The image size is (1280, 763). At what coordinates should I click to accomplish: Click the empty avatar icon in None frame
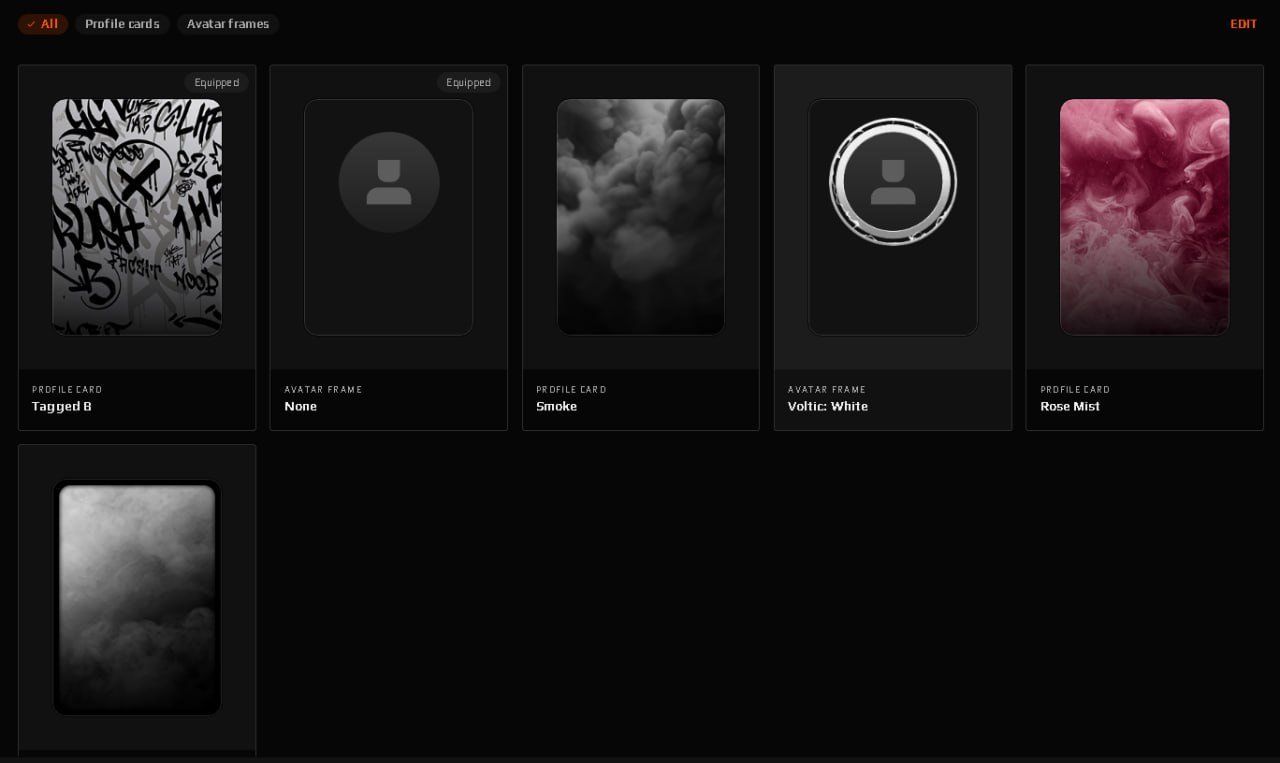click(x=389, y=182)
